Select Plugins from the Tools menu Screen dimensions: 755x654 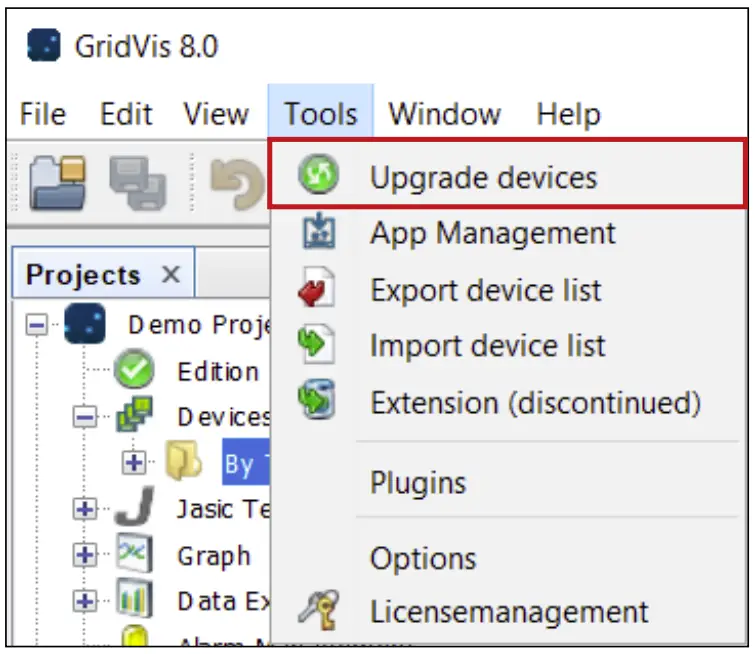(418, 483)
